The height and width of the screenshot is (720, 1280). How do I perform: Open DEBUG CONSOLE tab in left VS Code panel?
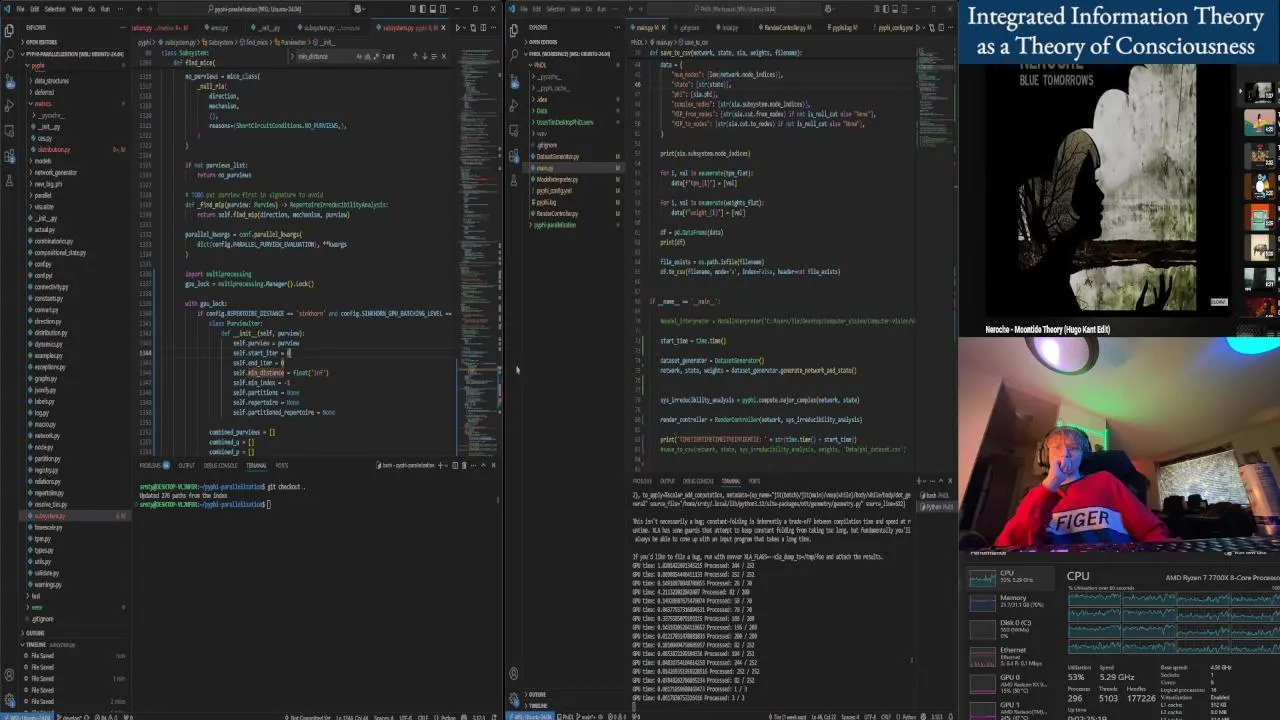pos(221,465)
